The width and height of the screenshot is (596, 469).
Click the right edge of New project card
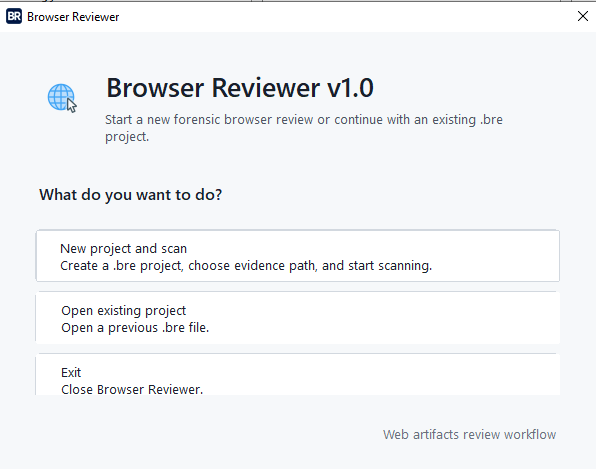(547, 256)
